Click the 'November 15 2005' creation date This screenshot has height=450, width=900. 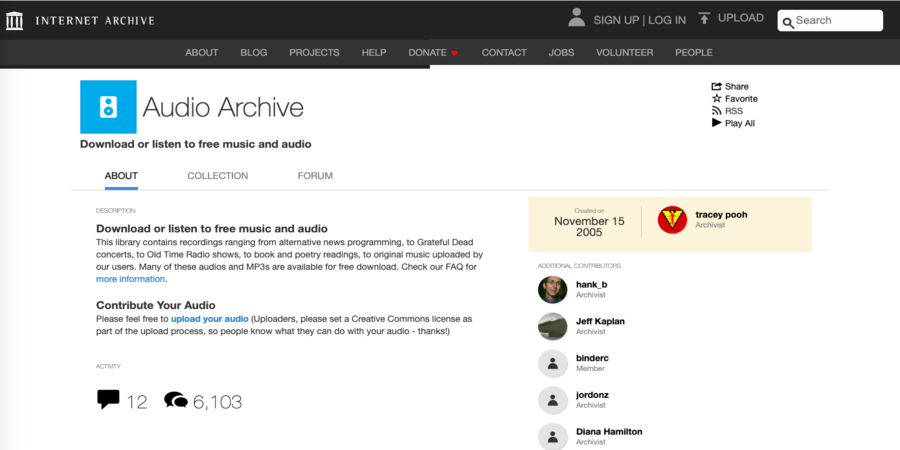click(x=589, y=227)
